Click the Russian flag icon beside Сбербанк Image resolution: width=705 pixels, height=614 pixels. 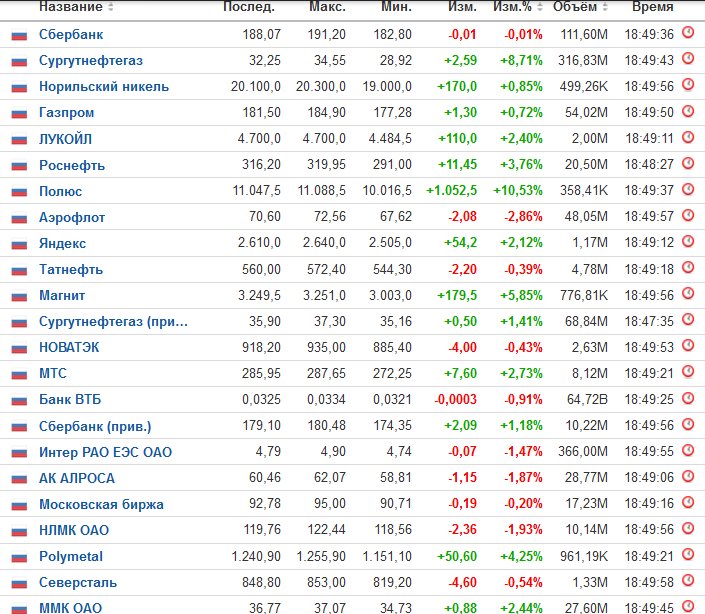coord(19,36)
